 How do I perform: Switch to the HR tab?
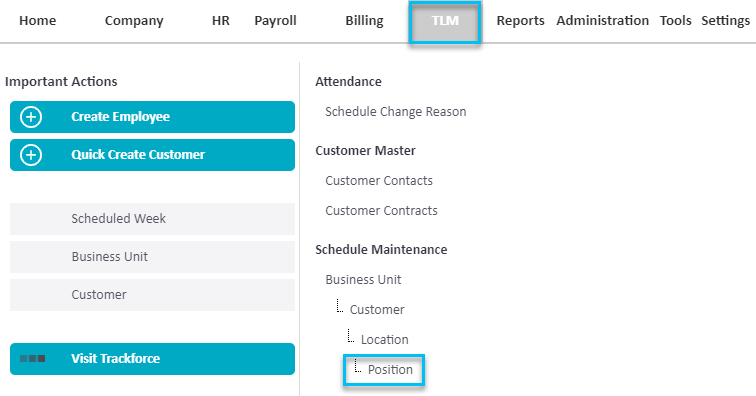221,21
